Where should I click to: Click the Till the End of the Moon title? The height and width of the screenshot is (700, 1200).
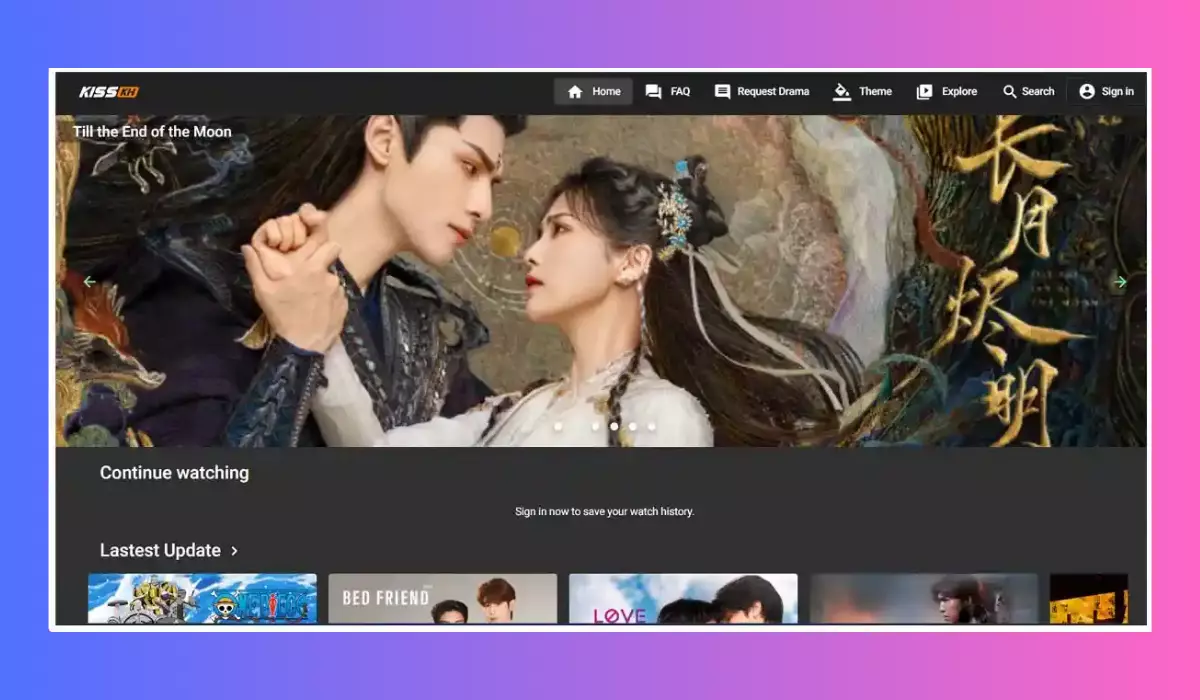(x=152, y=131)
